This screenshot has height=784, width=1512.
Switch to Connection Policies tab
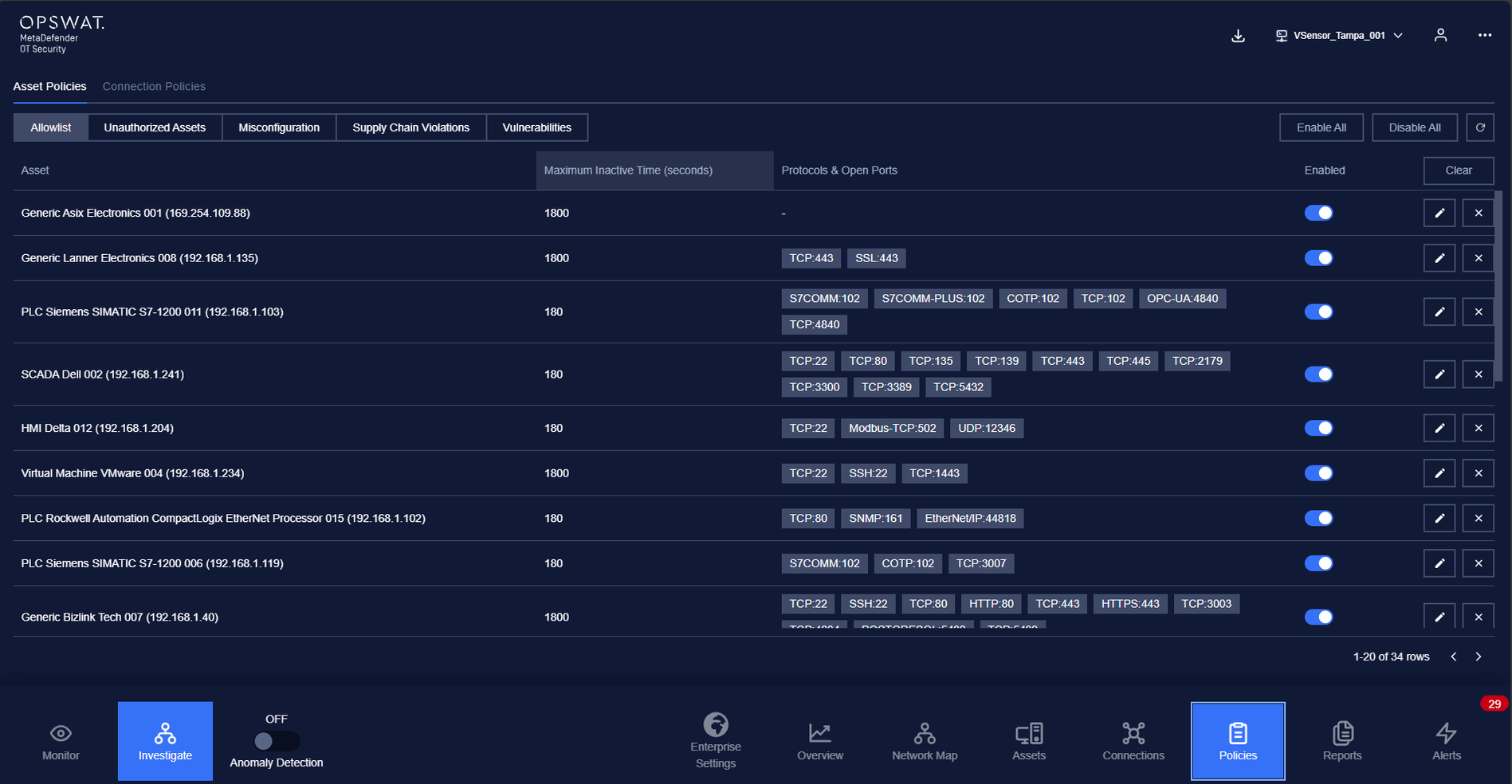coord(154,86)
